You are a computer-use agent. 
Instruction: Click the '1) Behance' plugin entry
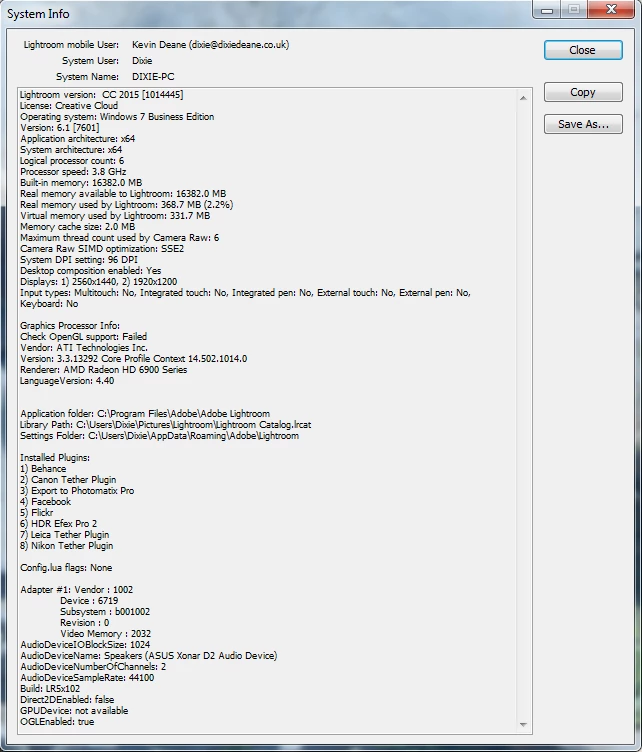[x=43, y=469]
